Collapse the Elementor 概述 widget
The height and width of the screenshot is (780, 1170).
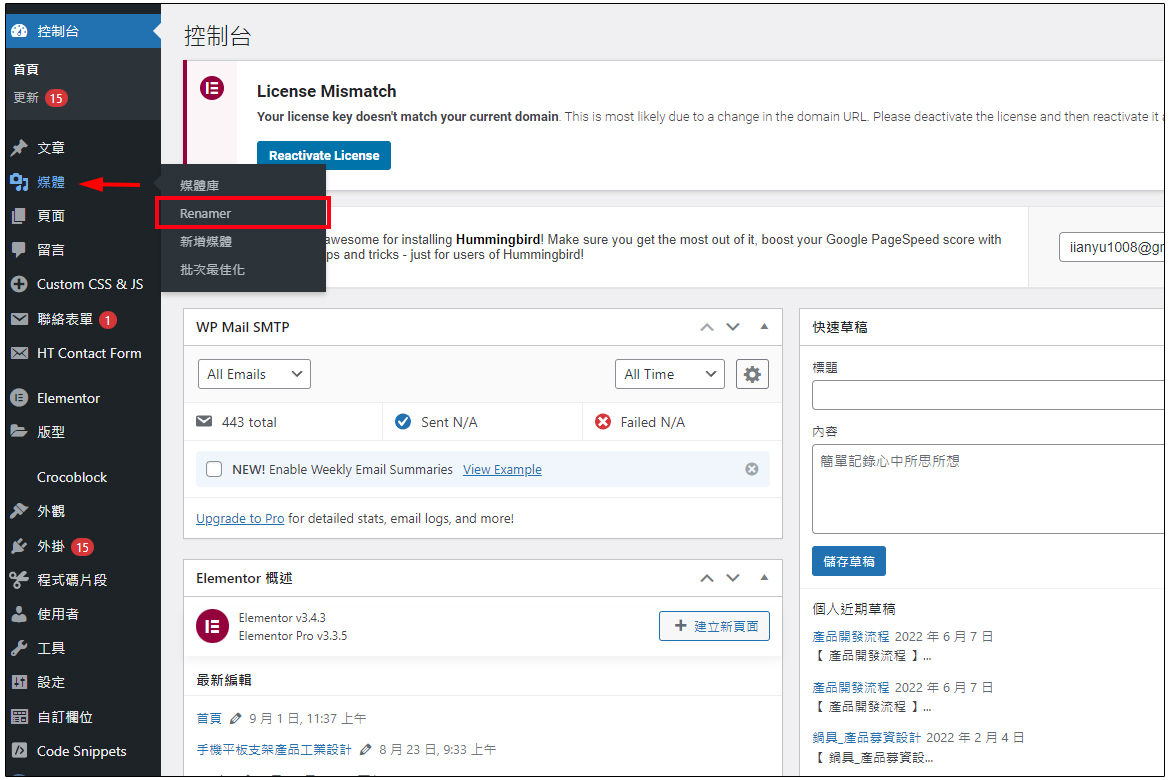click(764, 577)
